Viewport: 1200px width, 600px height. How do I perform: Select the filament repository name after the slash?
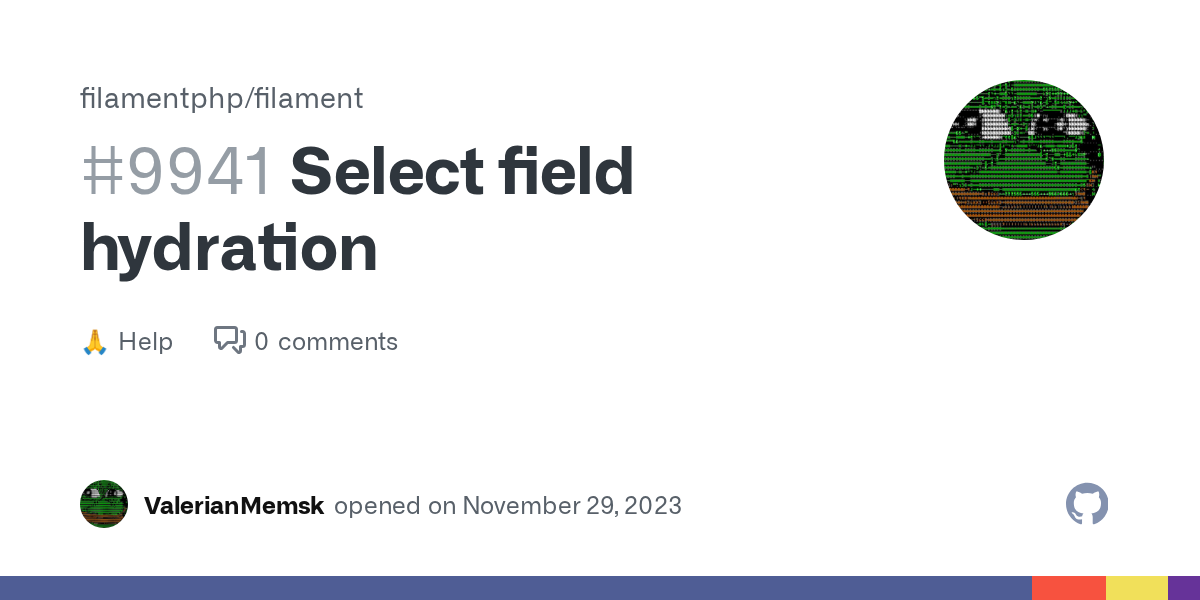click(x=309, y=99)
